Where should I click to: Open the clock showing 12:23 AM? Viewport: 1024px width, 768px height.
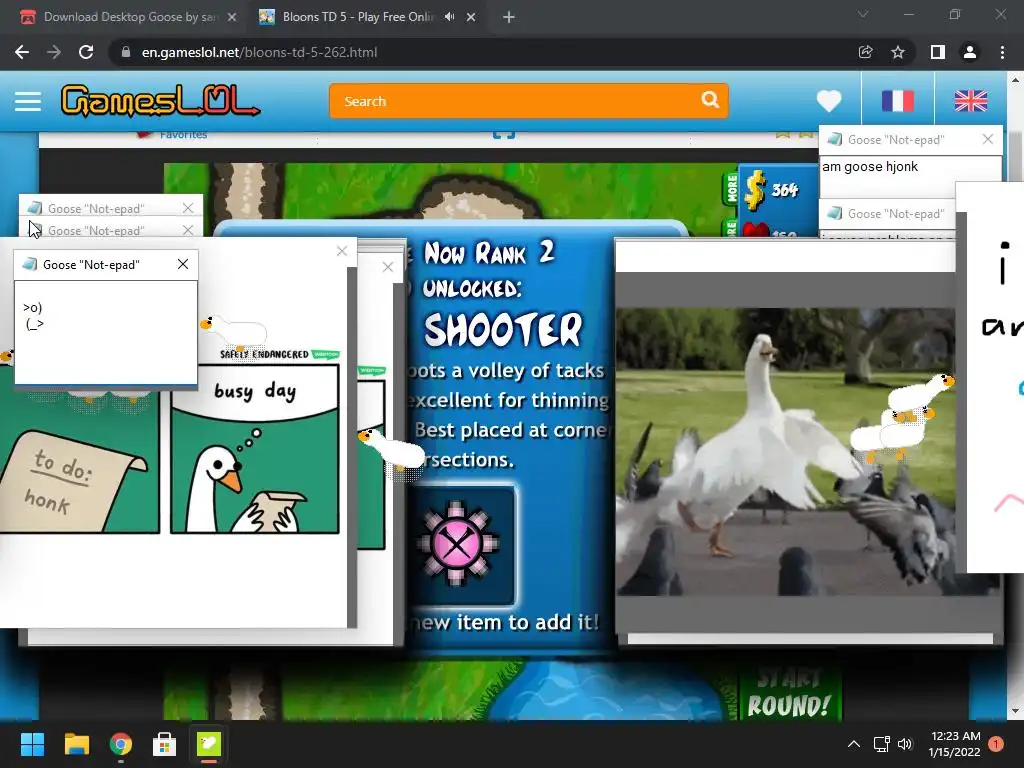pyautogui.click(x=955, y=744)
